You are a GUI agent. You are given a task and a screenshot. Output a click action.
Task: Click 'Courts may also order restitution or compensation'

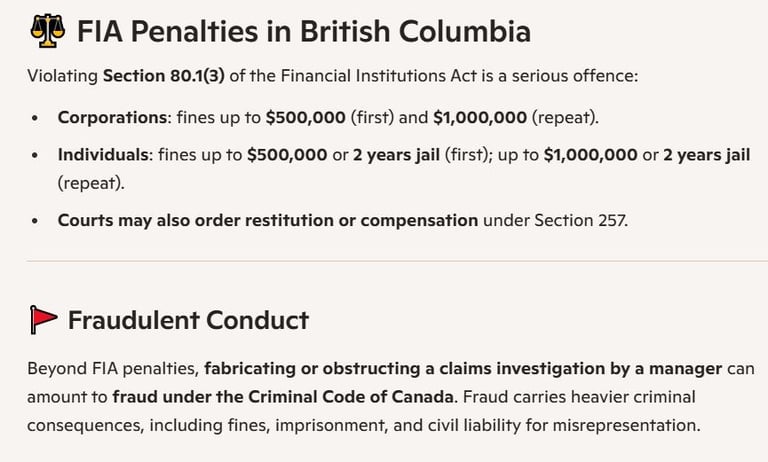[x=267, y=220]
